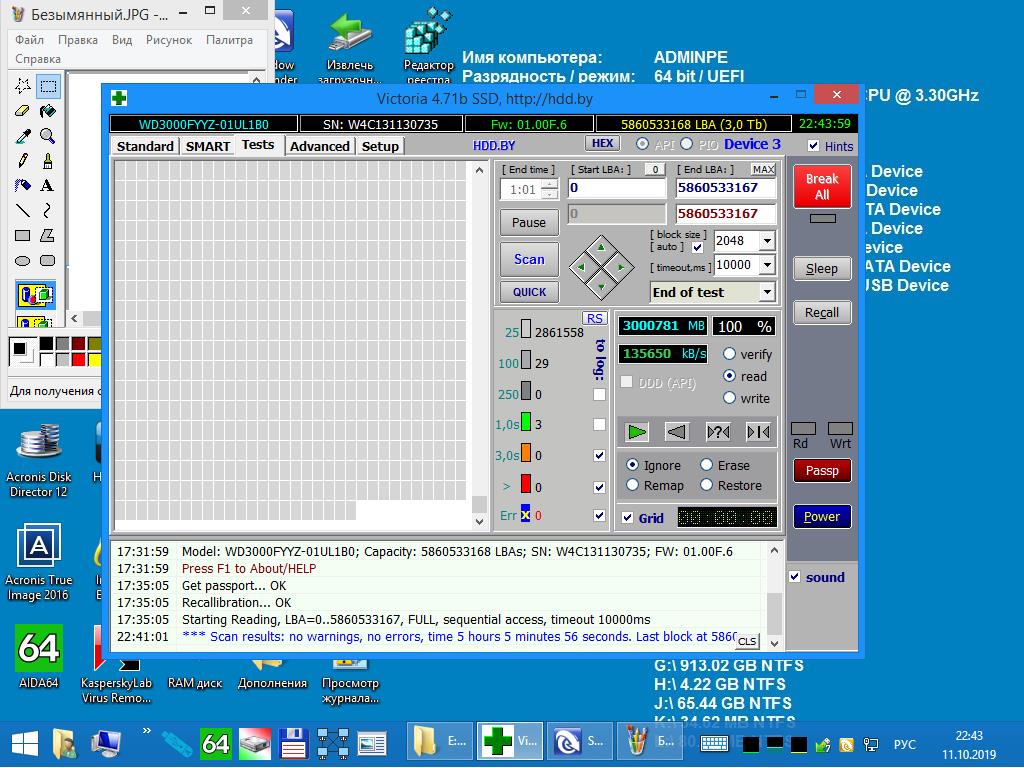Select the airbrush spray tool in Paint
Viewport: 1024px width, 768px height.
[23, 185]
